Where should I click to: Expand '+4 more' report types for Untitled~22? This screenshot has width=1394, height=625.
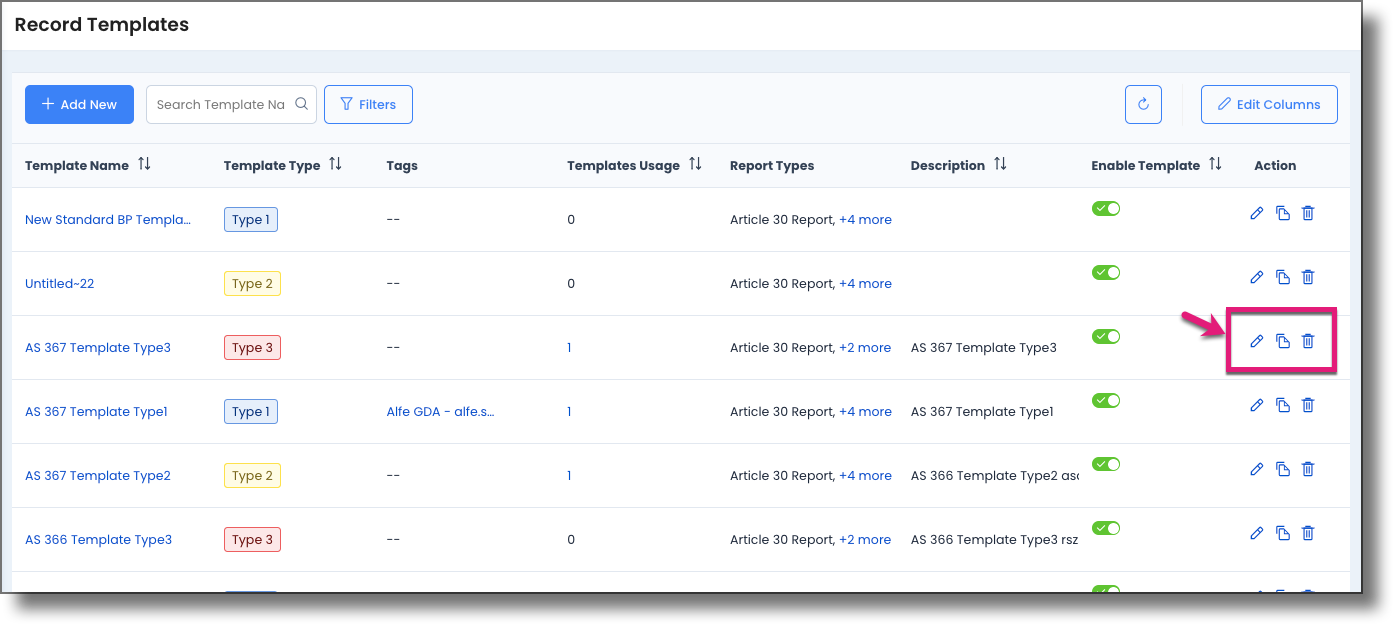pos(865,283)
